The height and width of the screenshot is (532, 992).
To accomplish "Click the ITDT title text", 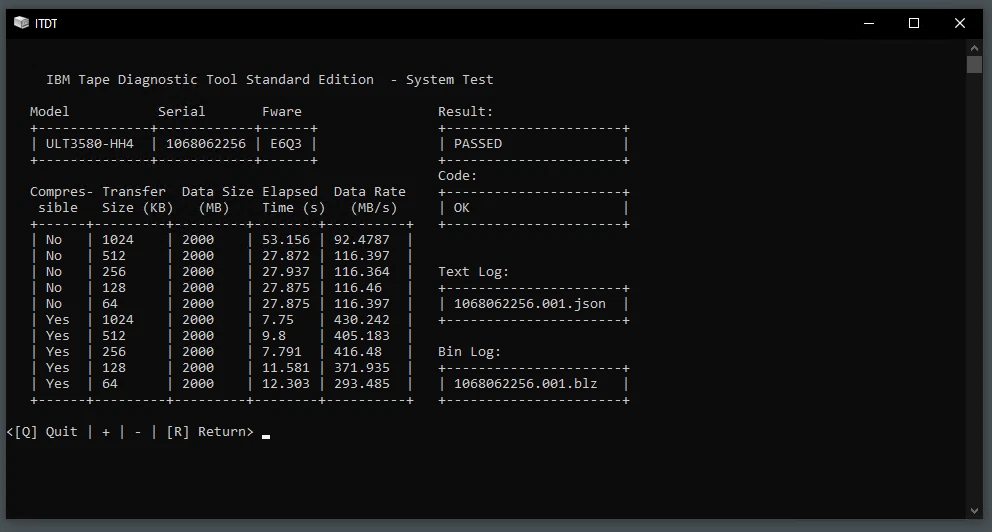I will (46, 23).
